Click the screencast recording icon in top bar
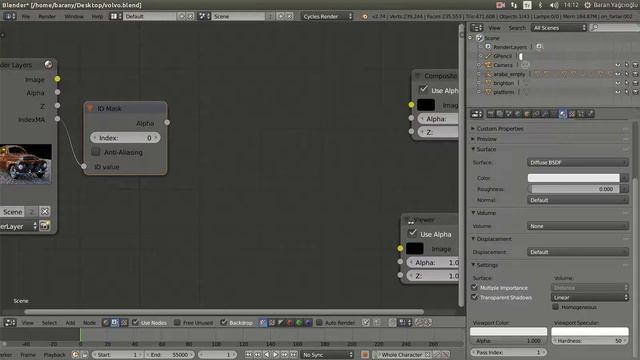This screenshot has width=640, height=360. click(x=500, y=5)
